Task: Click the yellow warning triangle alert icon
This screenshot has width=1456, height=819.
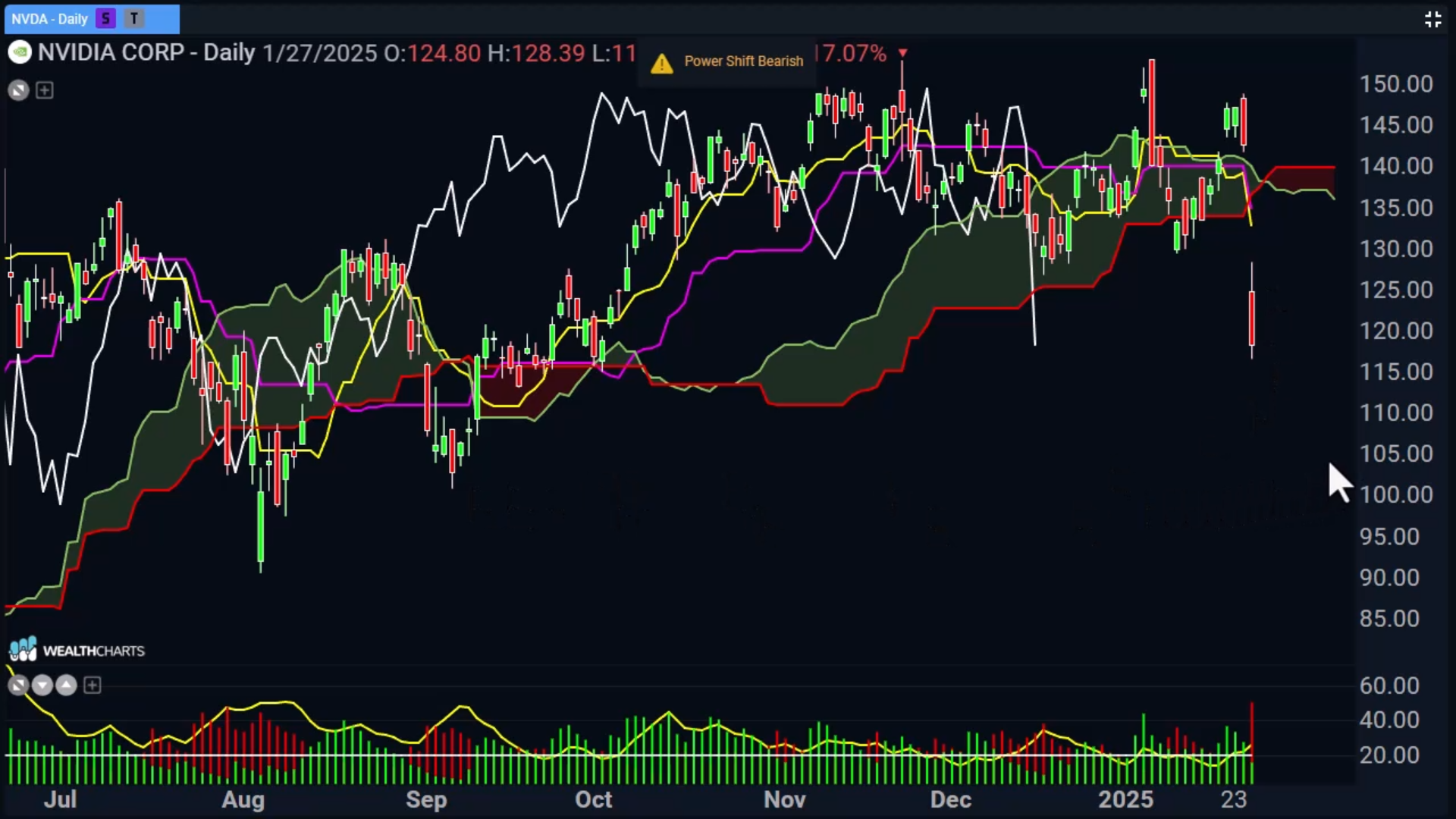Action: tap(661, 63)
